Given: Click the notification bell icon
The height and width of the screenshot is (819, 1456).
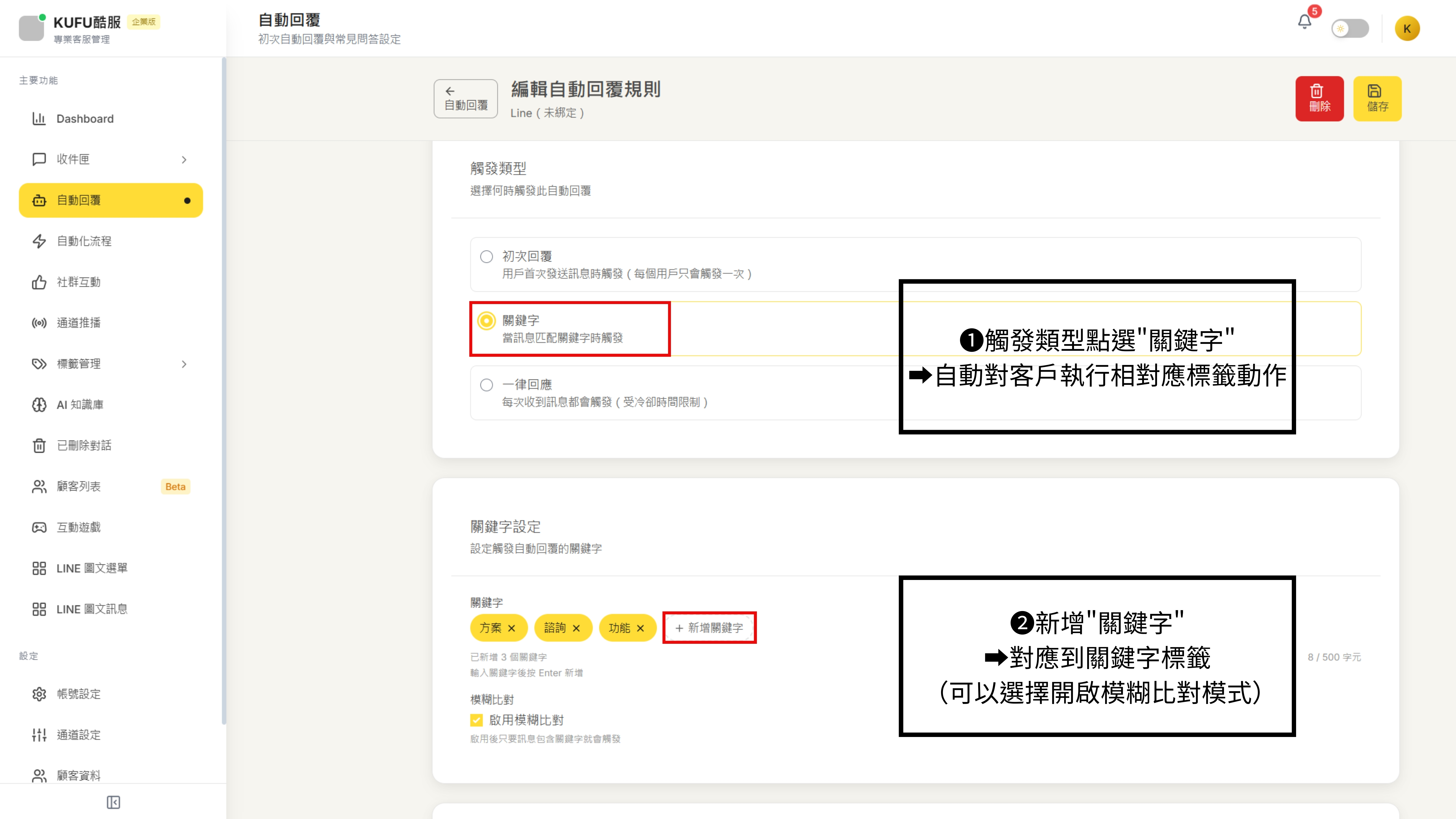Looking at the screenshot, I should click(1305, 23).
